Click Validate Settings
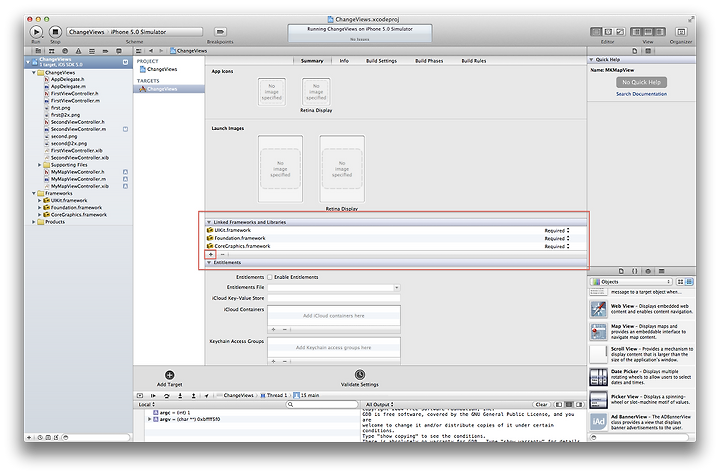This screenshot has height=475, width=720. [360, 378]
